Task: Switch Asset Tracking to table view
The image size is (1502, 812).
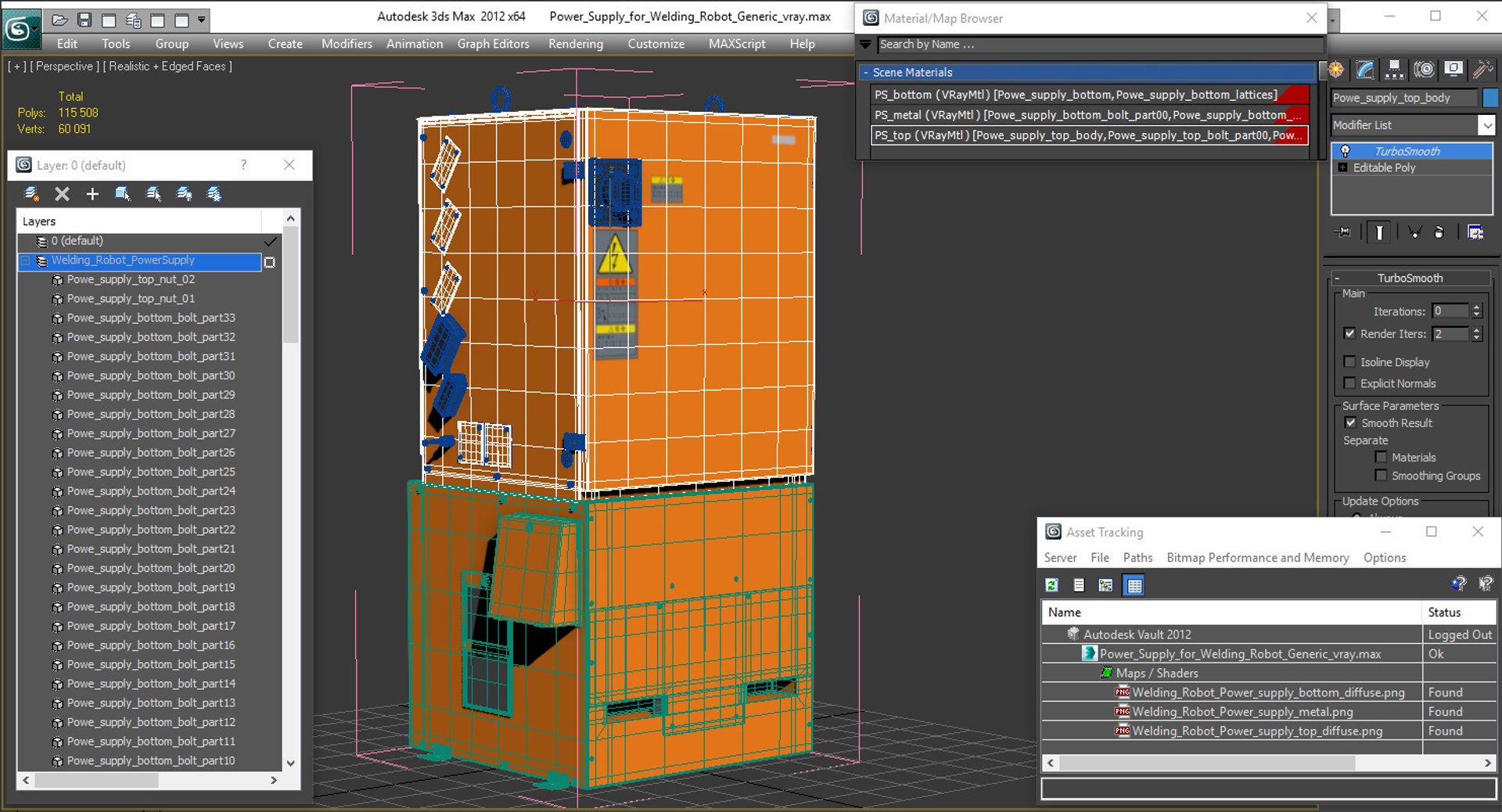Action: click(1134, 585)
